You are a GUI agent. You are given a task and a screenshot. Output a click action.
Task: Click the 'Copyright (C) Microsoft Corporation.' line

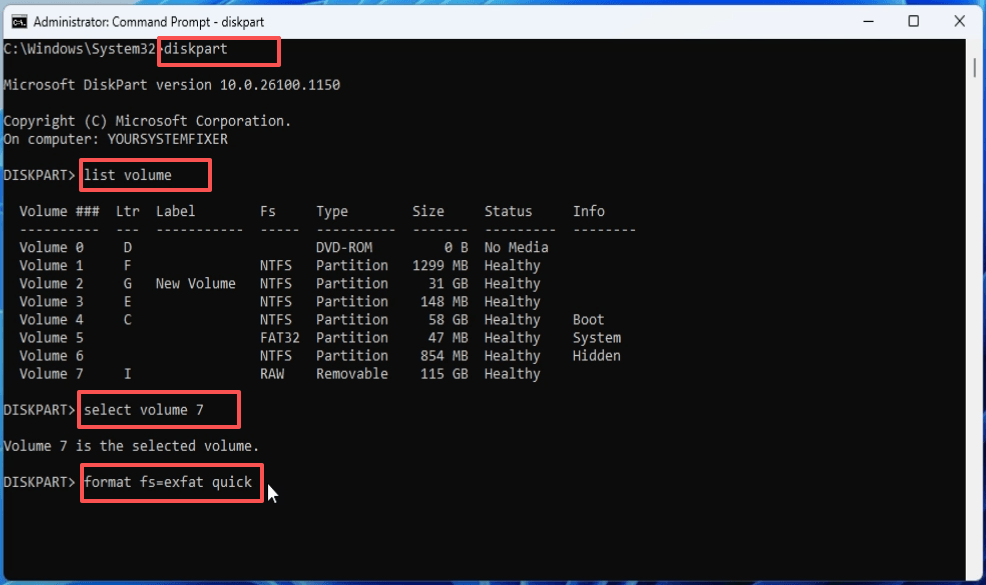(147, 121)
